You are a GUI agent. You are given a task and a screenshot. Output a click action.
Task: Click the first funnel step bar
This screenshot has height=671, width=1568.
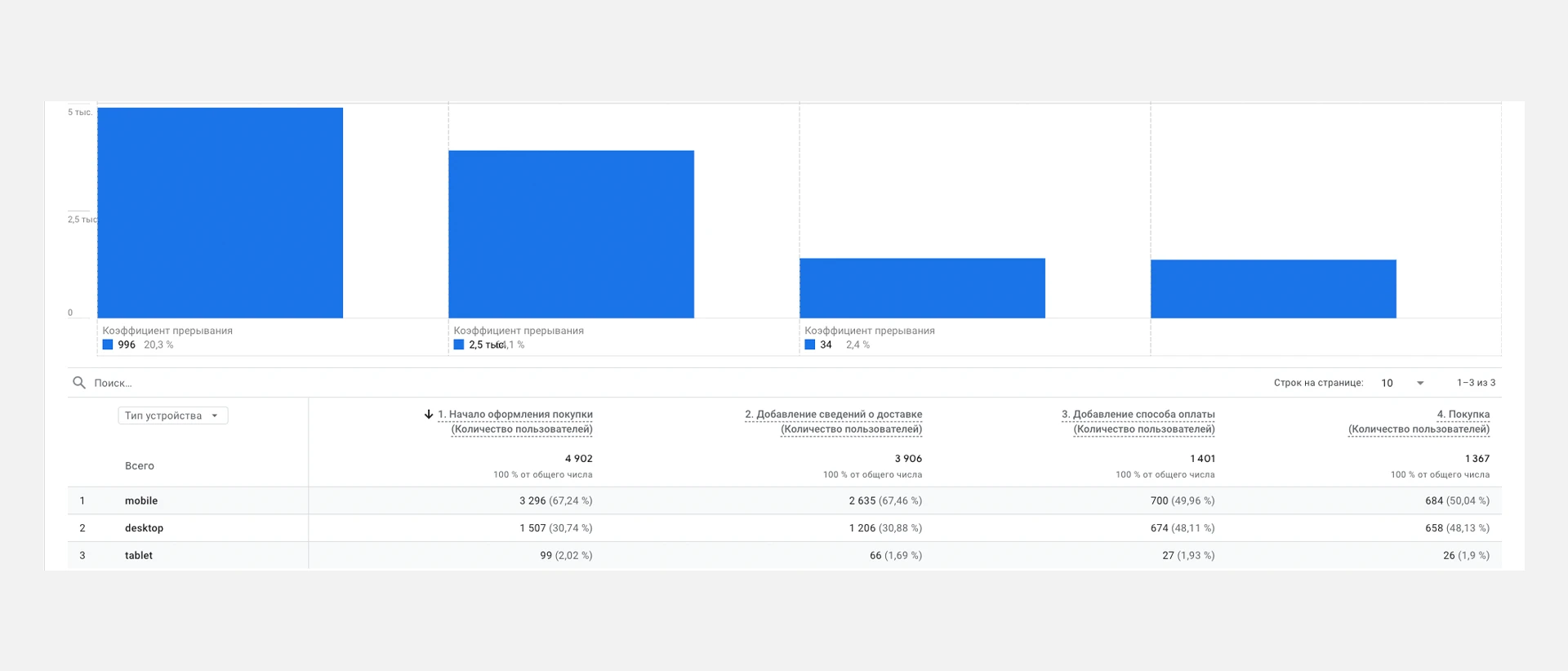coord(220,212)
